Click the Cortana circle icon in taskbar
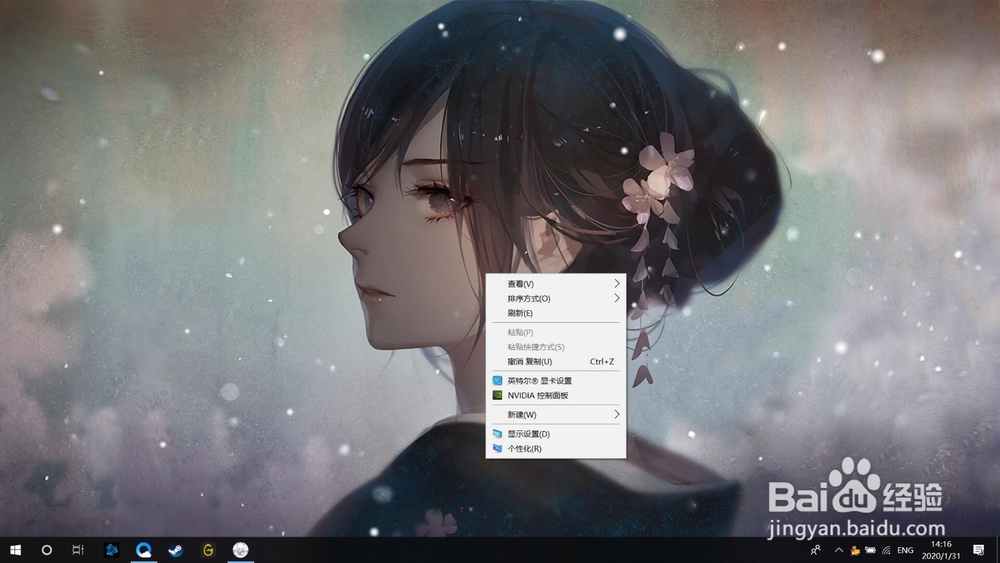 (47, 550)
